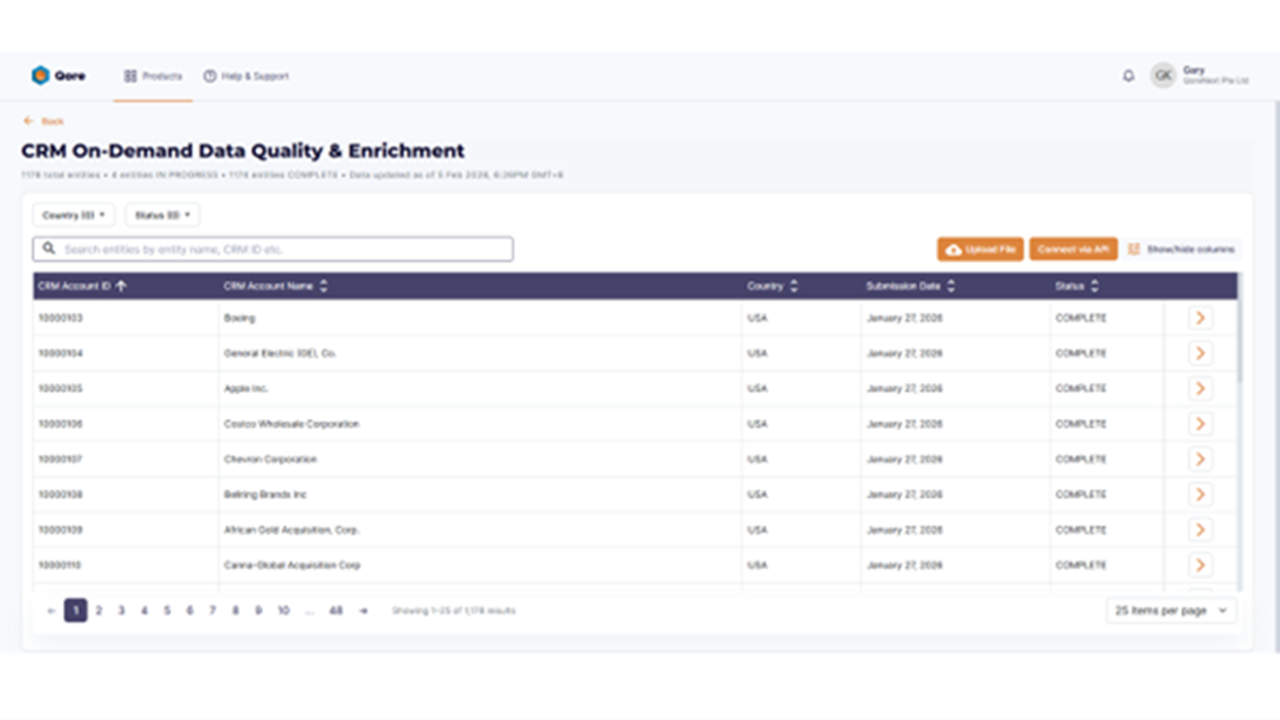The image size is (1280, 720).
Task: Click the search magnifier icon
Action: [49, 249]
